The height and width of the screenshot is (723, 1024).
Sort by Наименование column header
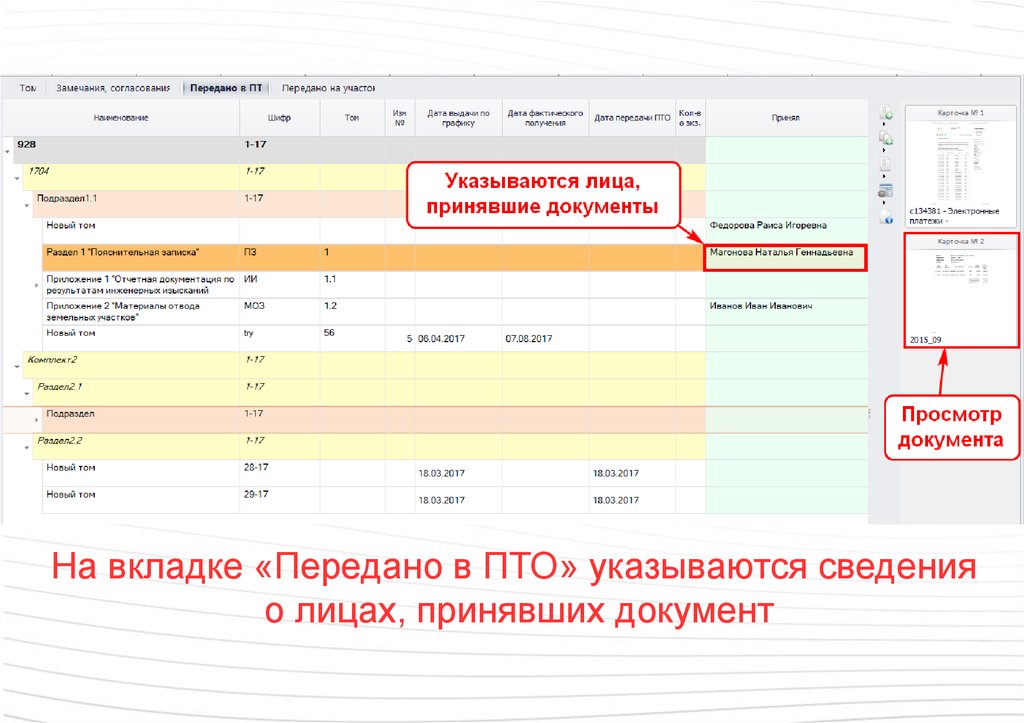coord(121,118)
